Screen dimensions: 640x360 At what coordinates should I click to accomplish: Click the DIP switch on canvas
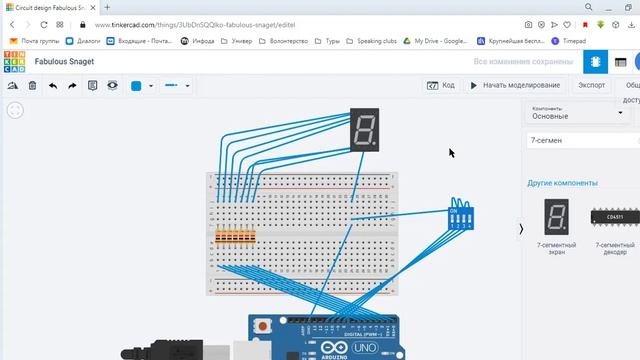(x=461, y=218)
